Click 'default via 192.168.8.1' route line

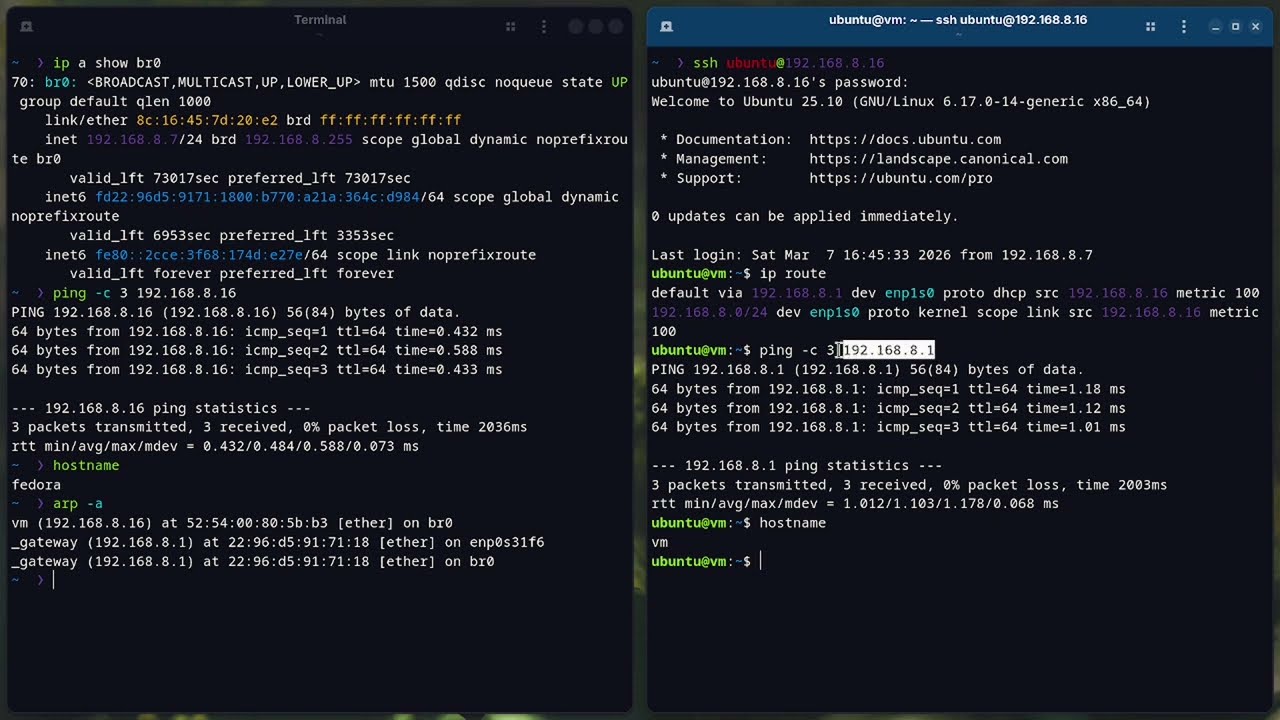tap(955, 293)
